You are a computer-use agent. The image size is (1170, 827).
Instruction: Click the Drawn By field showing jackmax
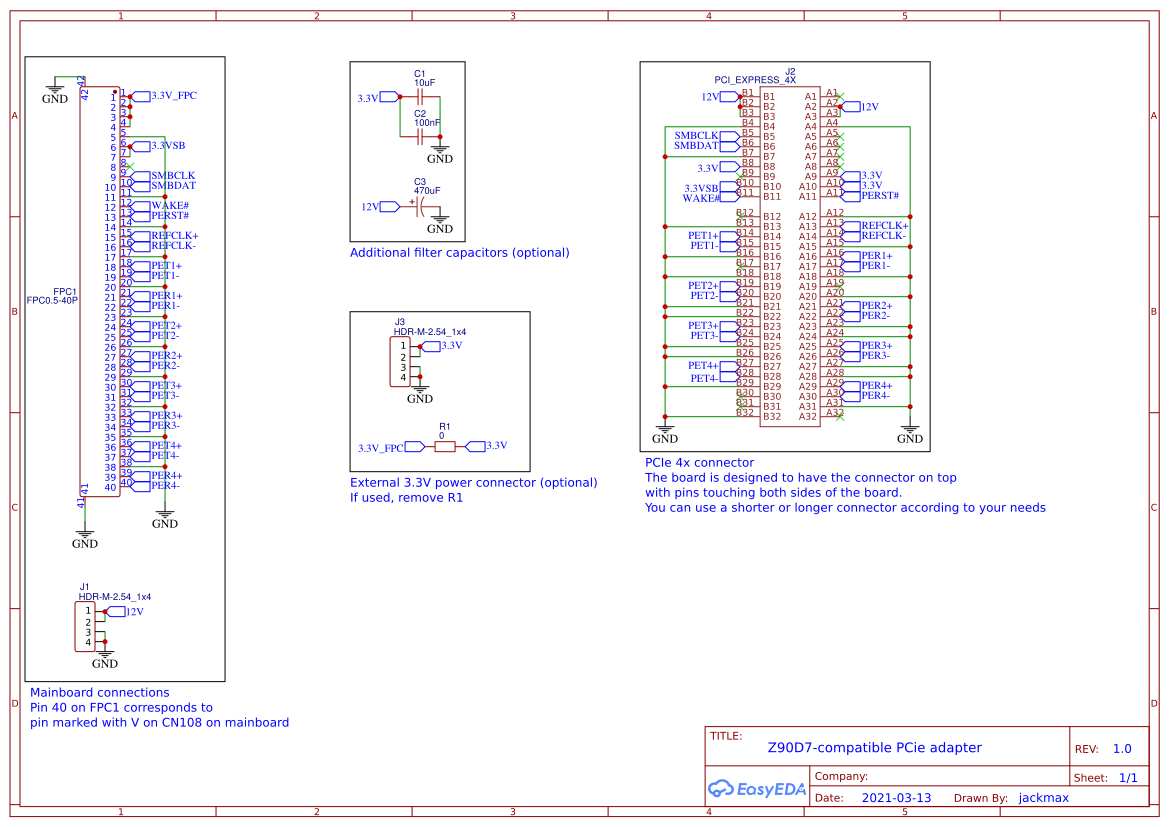click(1043, 797)
